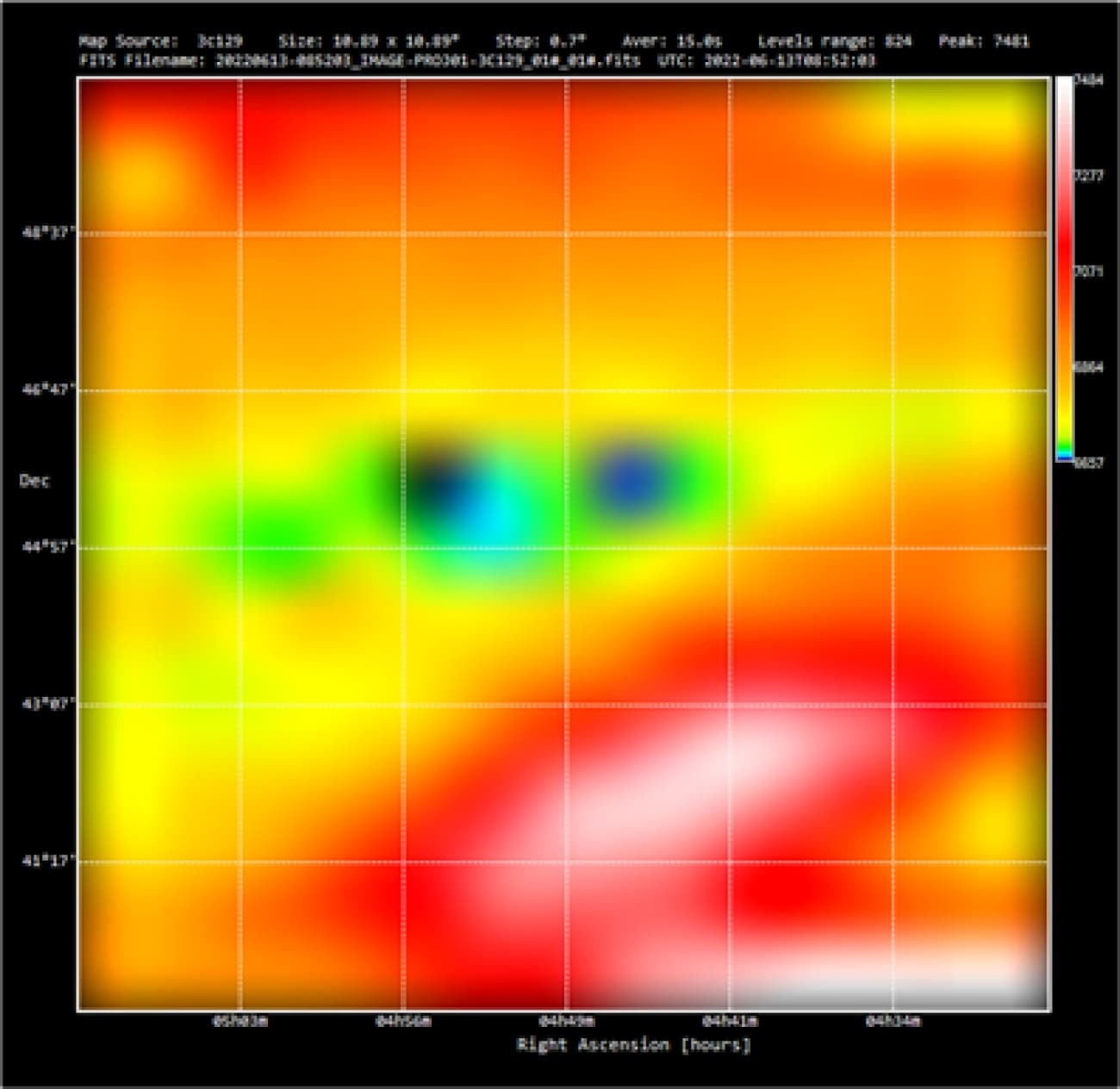Click the cyan region beside the black spot

[494, 517]
